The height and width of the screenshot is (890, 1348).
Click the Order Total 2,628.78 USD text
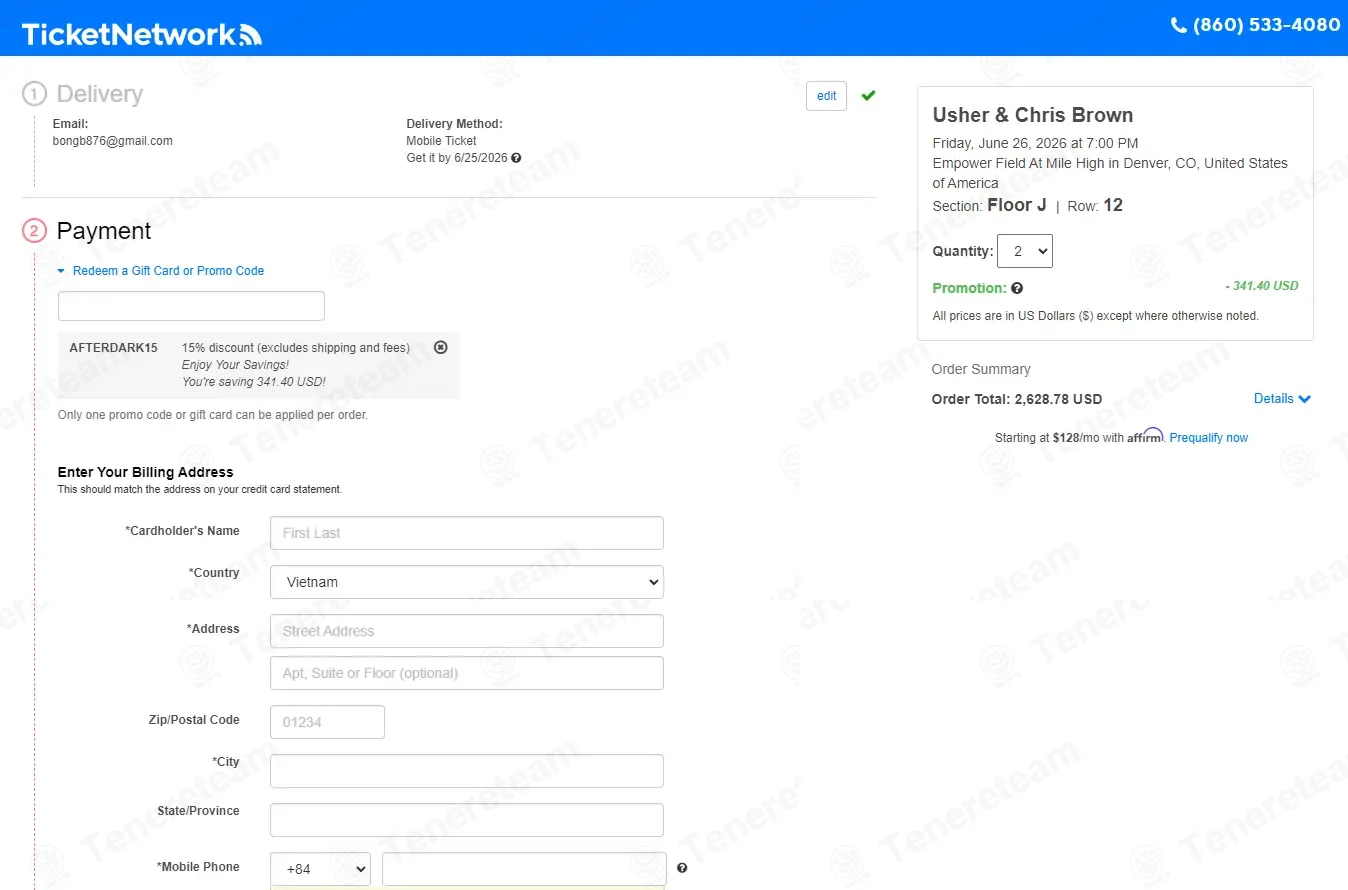(x=1017, y=399)
